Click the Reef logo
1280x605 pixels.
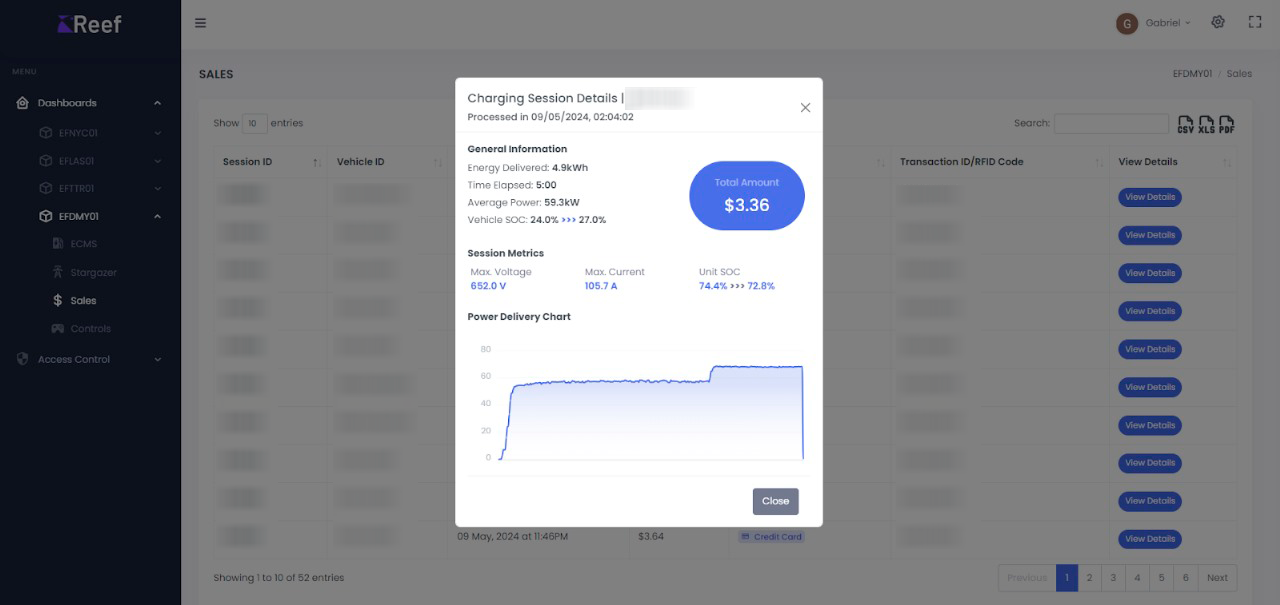click(x=90, y=24)
